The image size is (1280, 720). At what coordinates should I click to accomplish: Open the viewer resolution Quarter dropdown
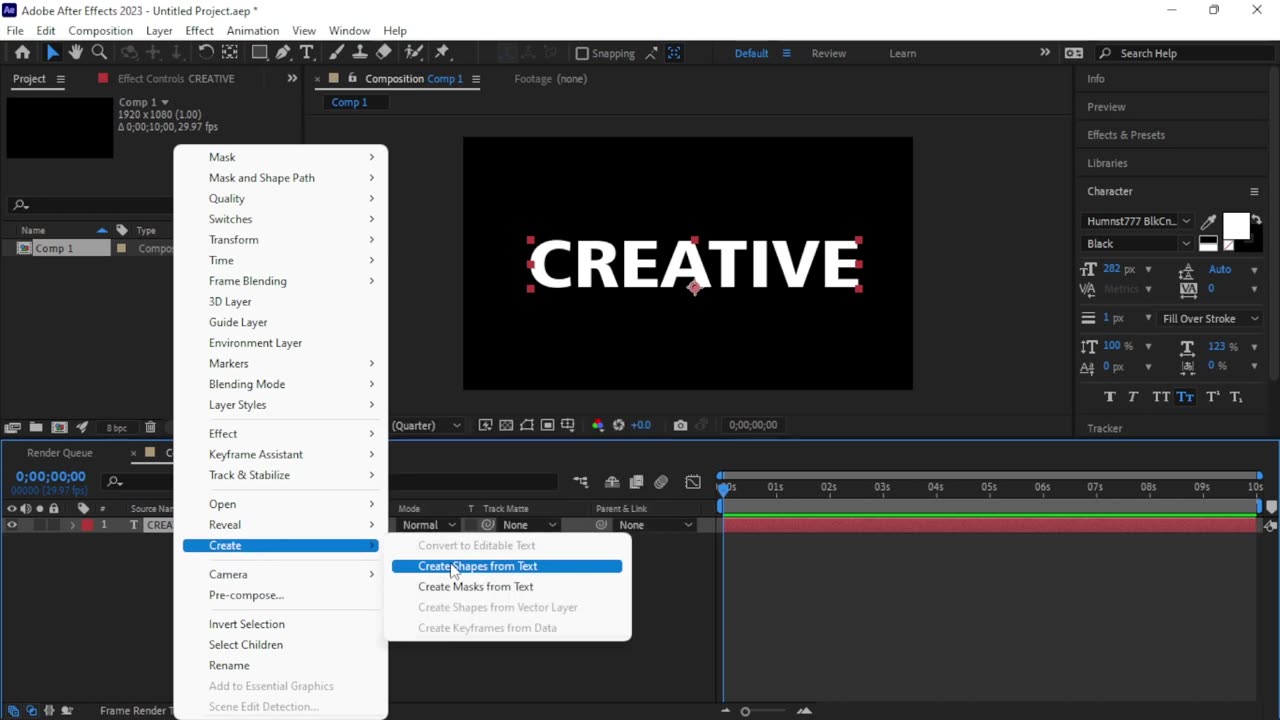click(427, 425)
